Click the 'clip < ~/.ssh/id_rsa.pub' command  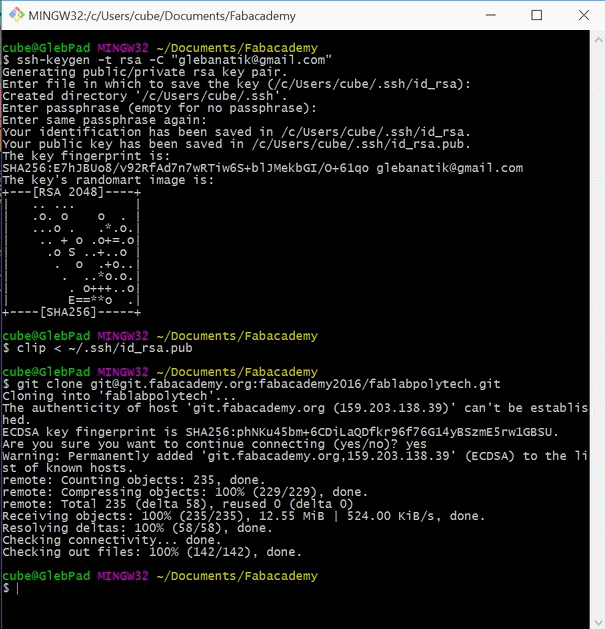pos(97,348)
